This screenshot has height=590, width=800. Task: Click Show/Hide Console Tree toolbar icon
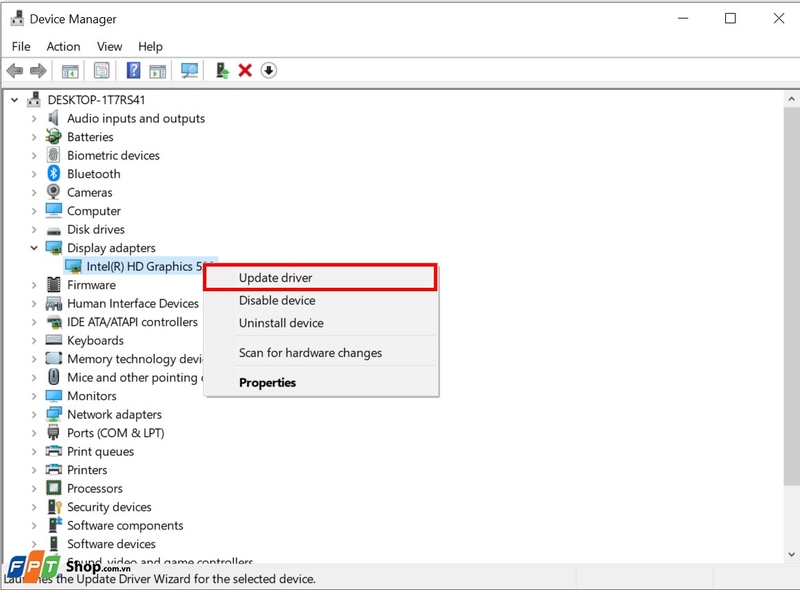[70, 71]
